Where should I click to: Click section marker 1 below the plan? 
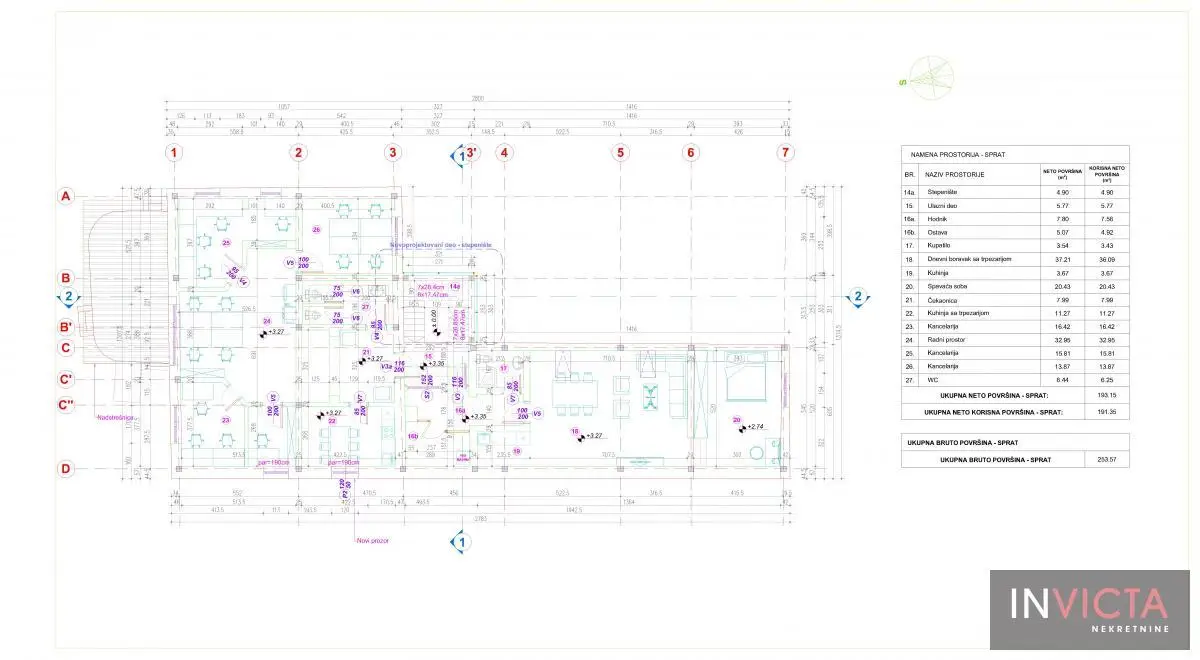pyautogui.click(x=462, y=542)
